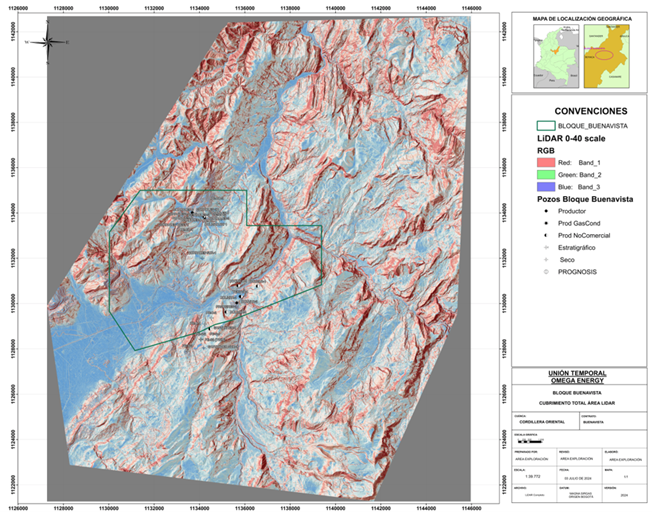
Task: Click the north arrow compass rose
Action: tap(48, 42)
